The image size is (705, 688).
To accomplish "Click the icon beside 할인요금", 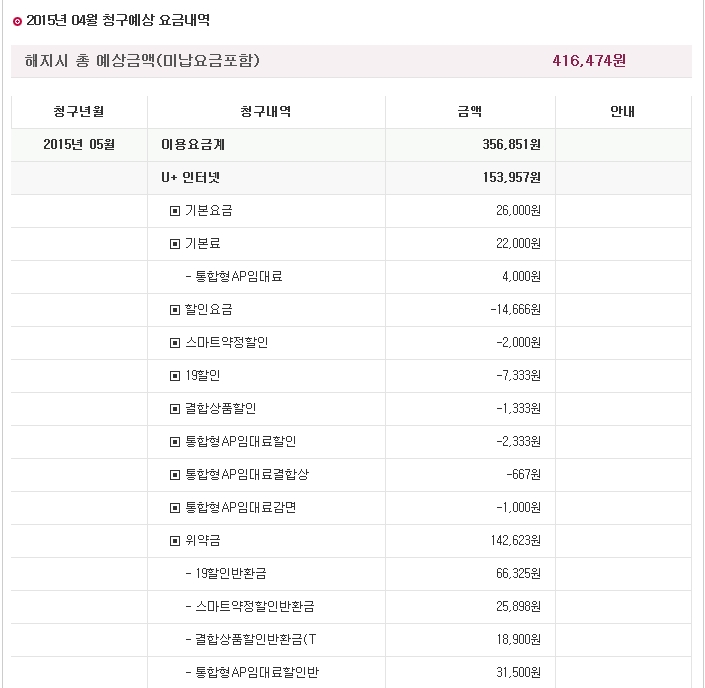I will coord(175,310).
